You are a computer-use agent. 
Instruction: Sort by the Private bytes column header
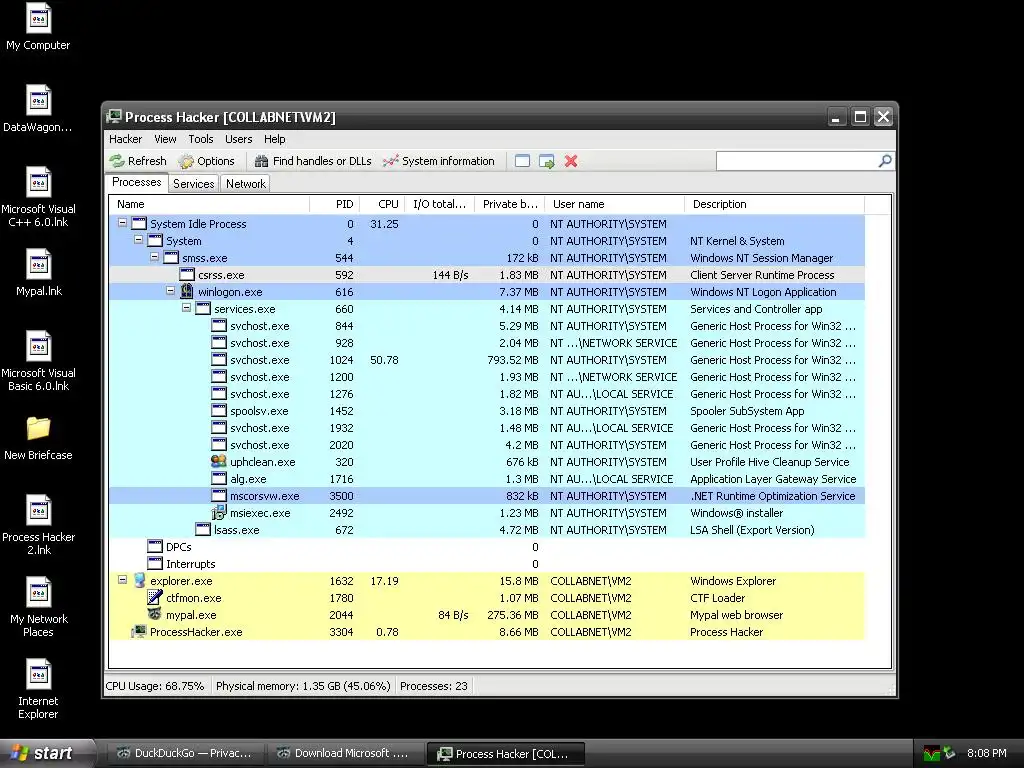pos(509,204)
